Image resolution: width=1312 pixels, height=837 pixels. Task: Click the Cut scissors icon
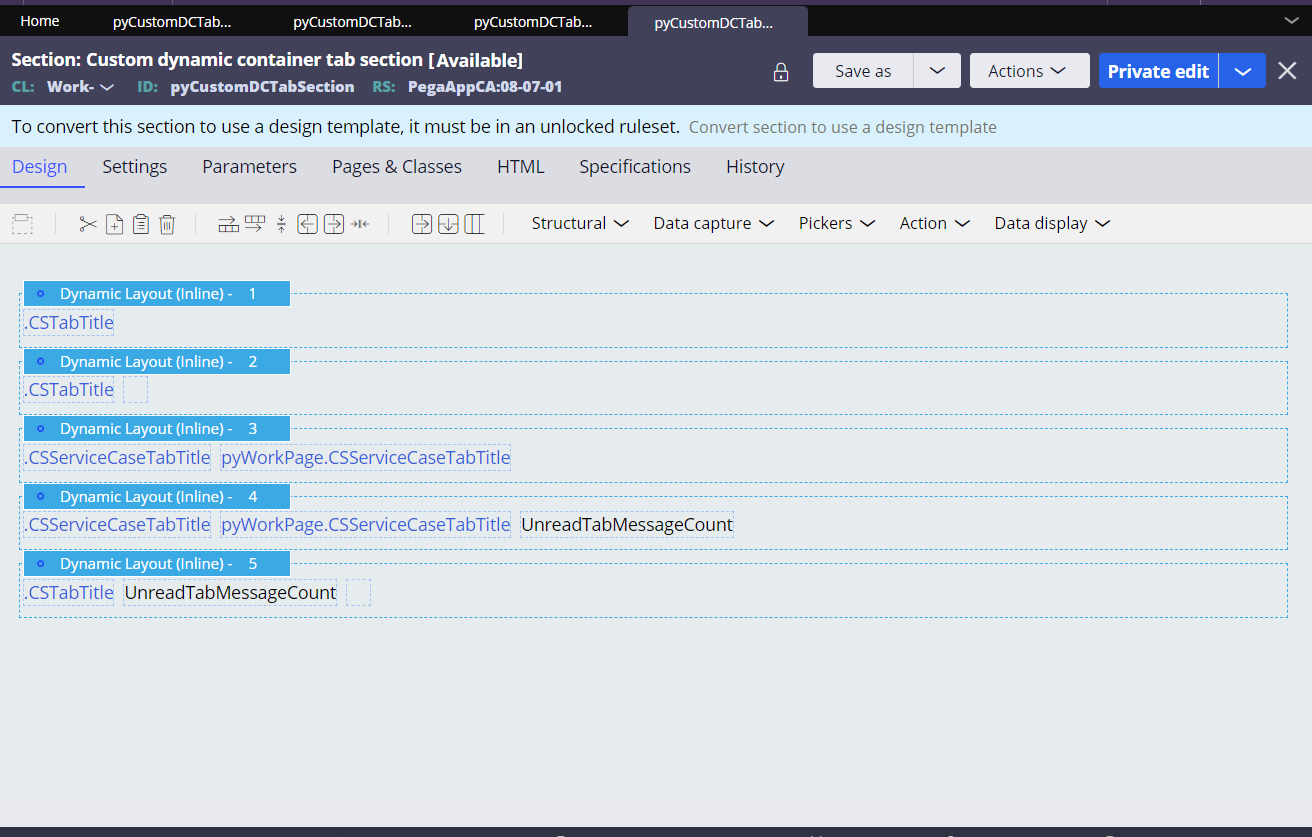point(88,224)
